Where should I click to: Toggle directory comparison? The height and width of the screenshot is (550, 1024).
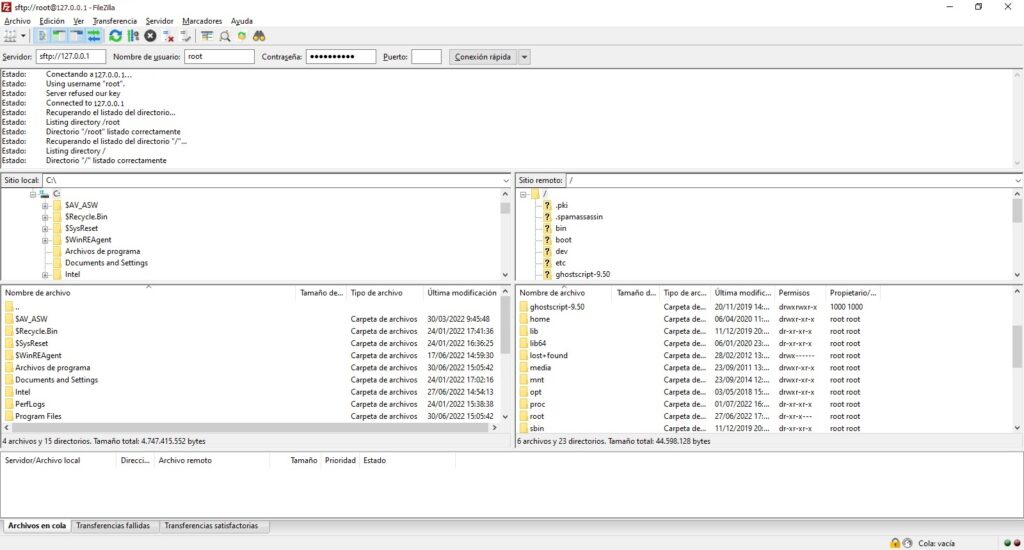(x=225, y=36)
